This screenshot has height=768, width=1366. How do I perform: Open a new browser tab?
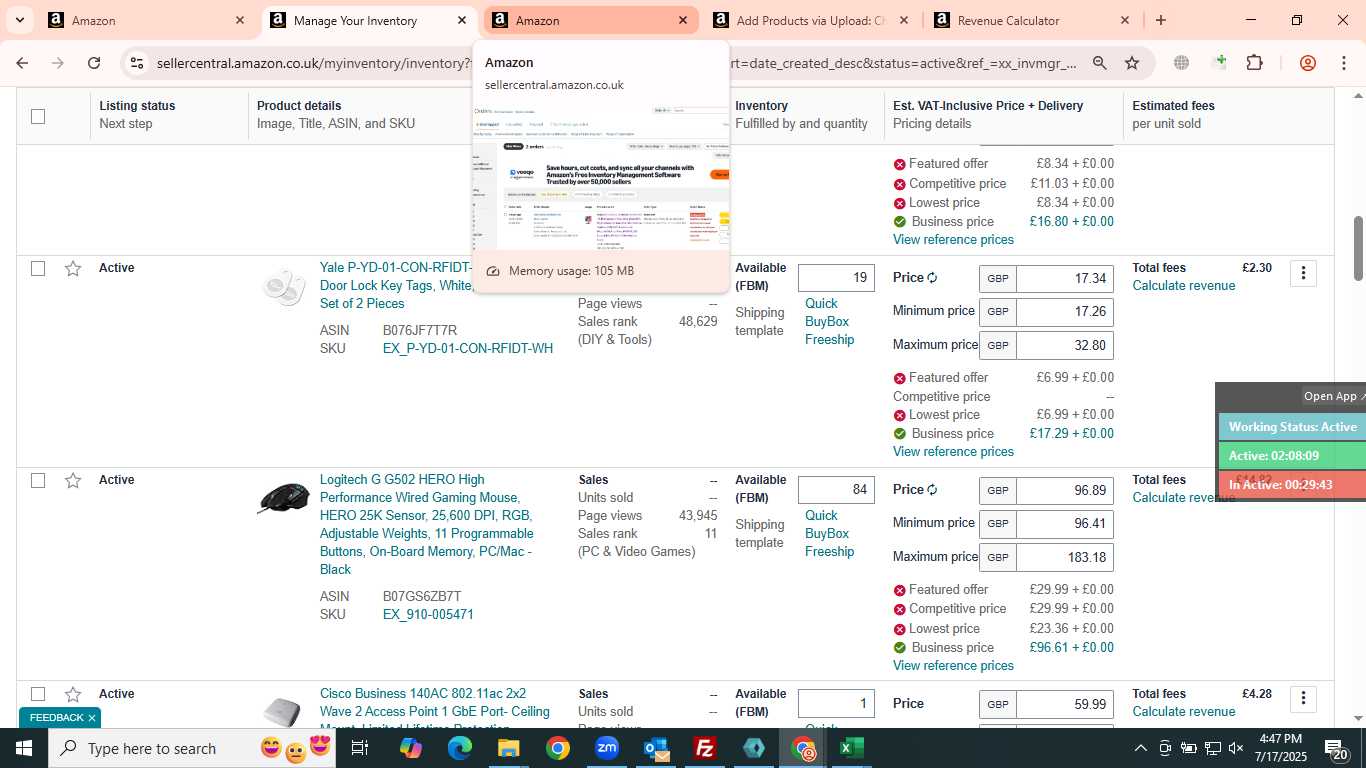pyautogui.click(x=1160, y=20)
